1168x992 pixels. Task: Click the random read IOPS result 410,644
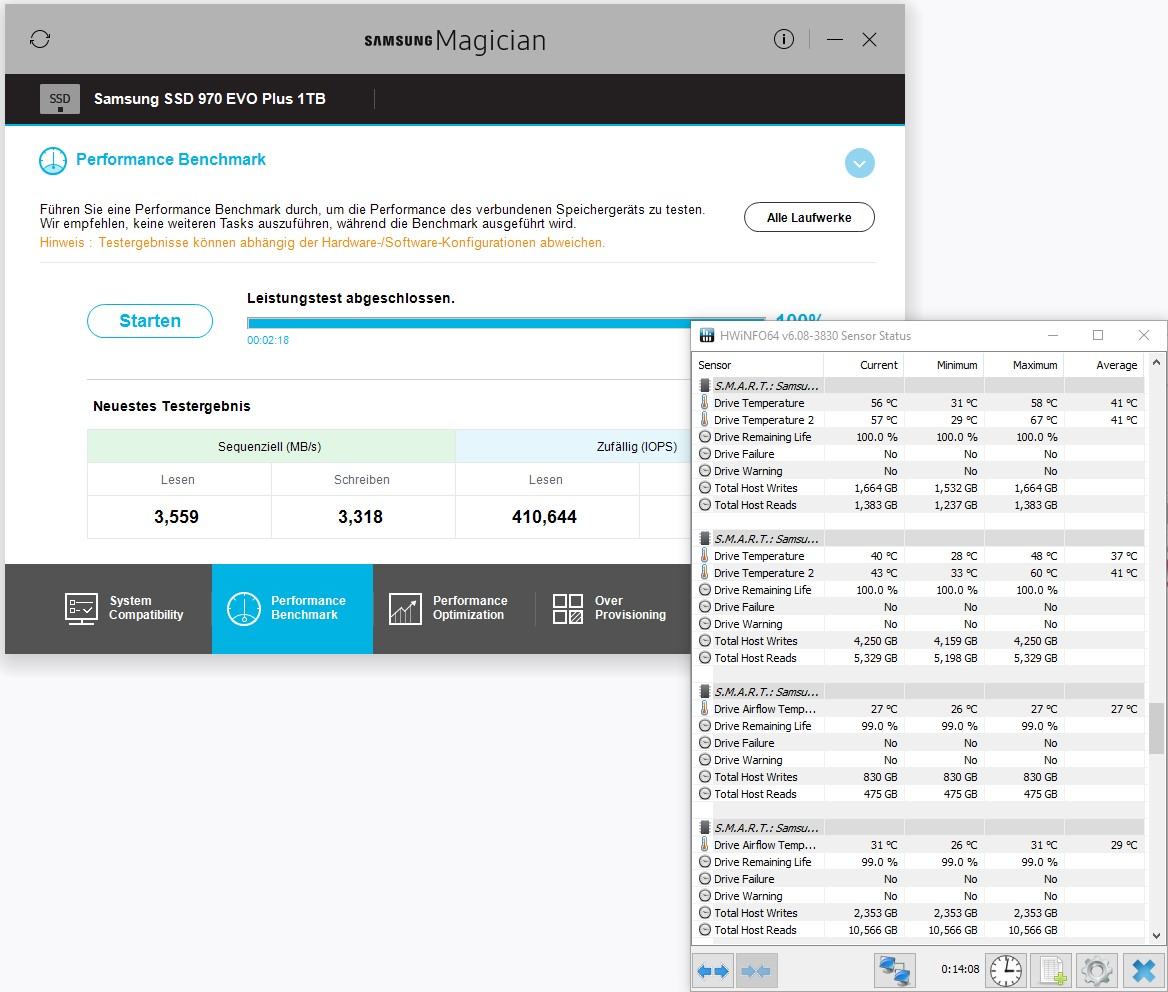(545, 517)
